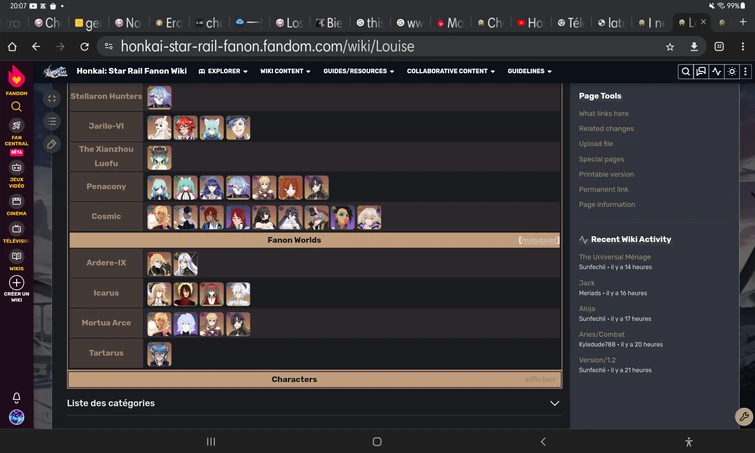Open the Special pages link
The width and height of the screenshot is (755, 453).
tap(601, 159)
